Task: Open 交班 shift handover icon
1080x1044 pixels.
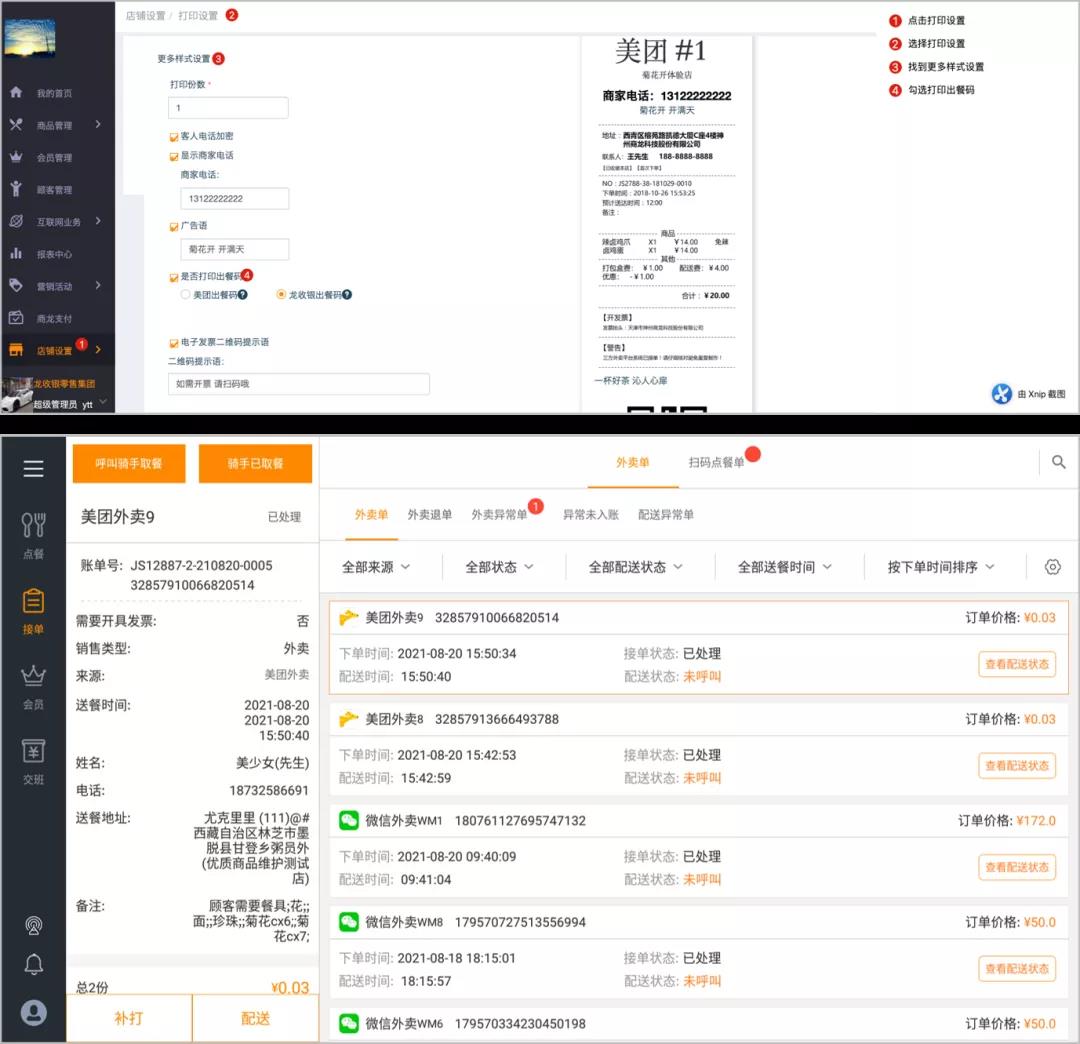Action: click(33, 751)
